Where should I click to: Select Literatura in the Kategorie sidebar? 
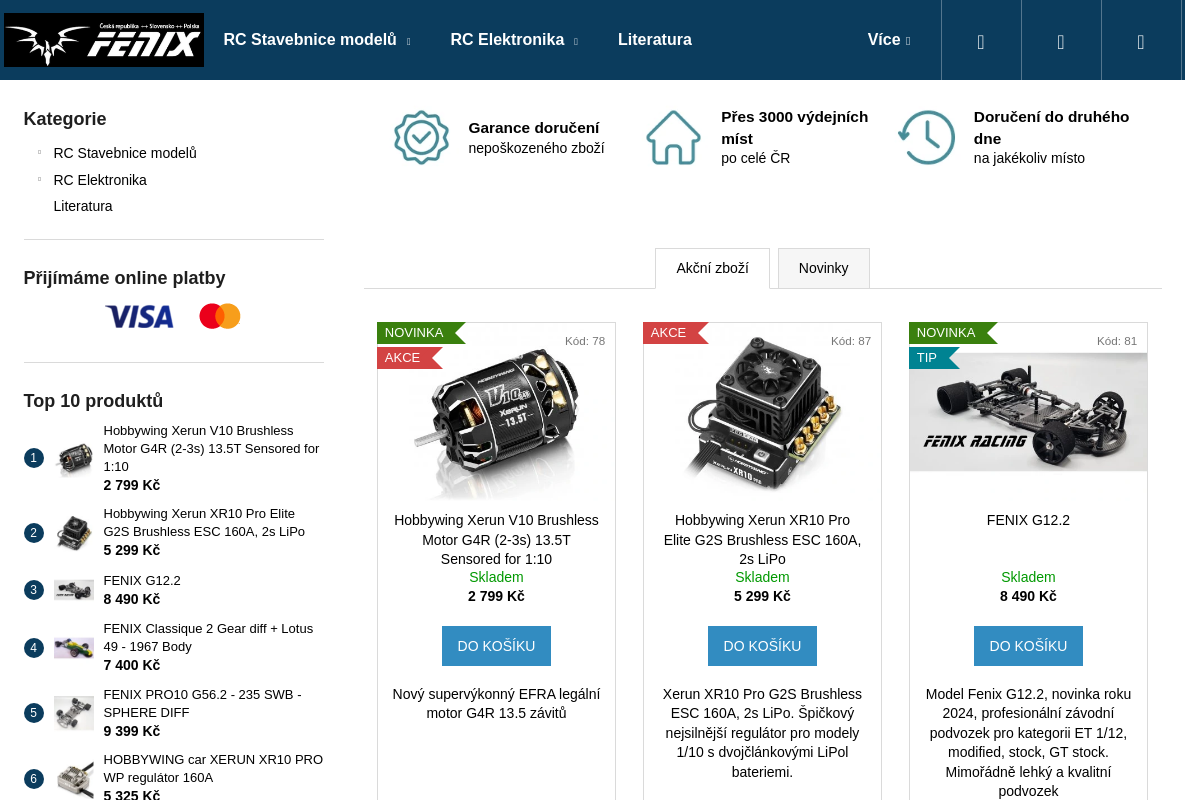click(83, 206)
